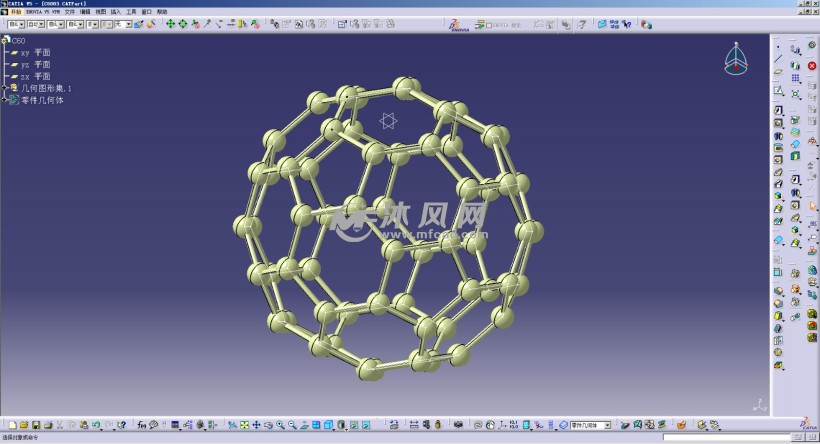Open the 编辑 (Edit) menu
The width and height of the screenshot is (820, 444).
point(85,12)
